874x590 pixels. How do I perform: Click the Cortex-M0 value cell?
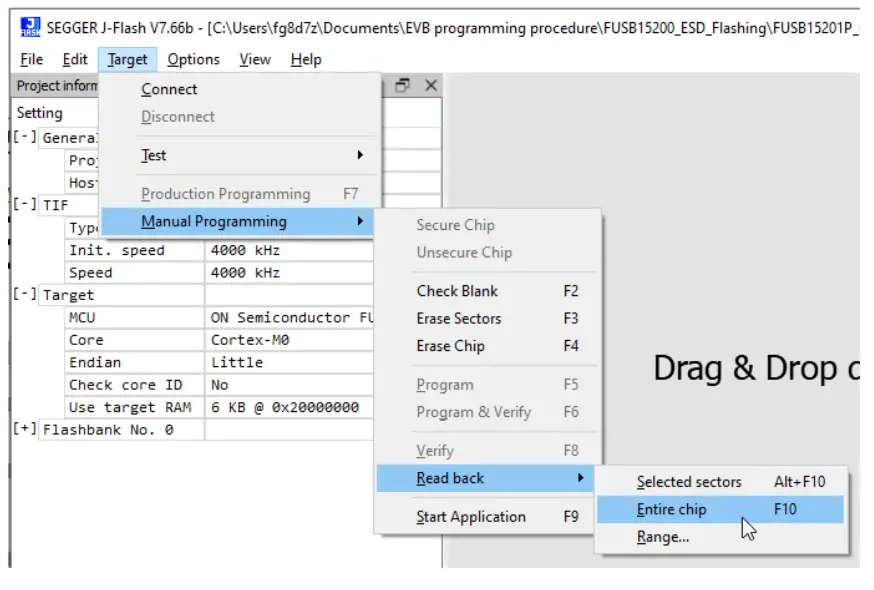(x=289, y=340)
